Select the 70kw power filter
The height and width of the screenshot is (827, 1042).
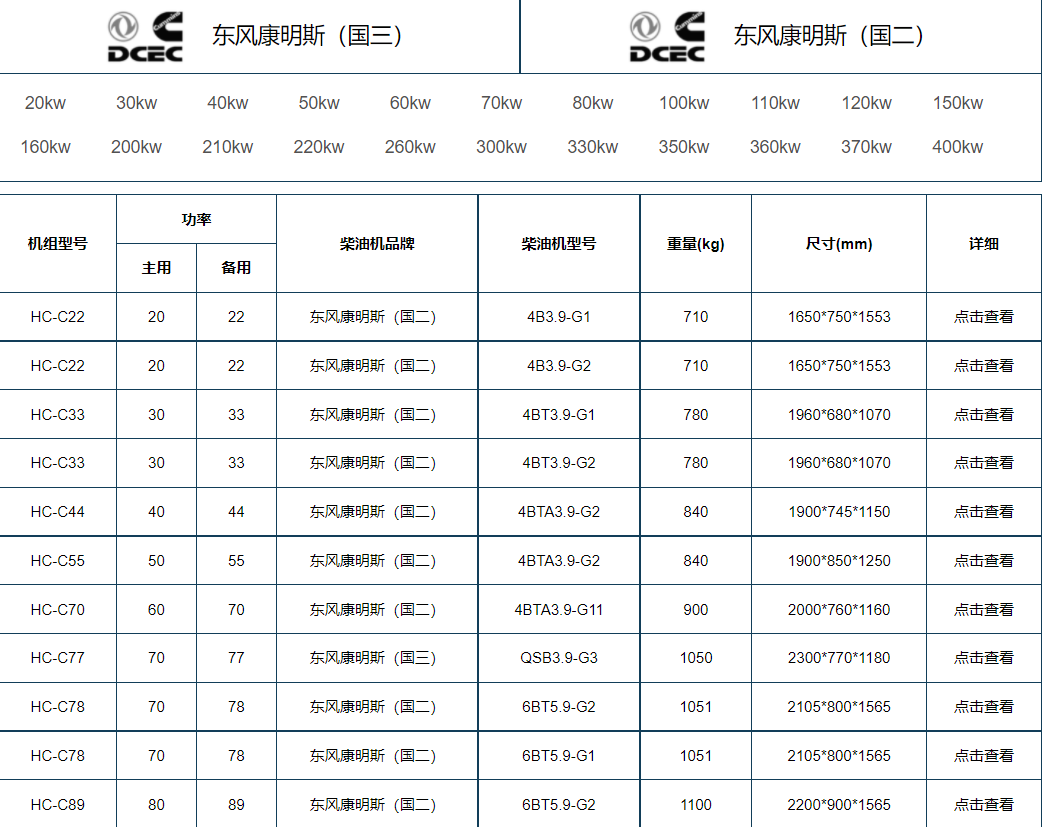click(501, 103)
